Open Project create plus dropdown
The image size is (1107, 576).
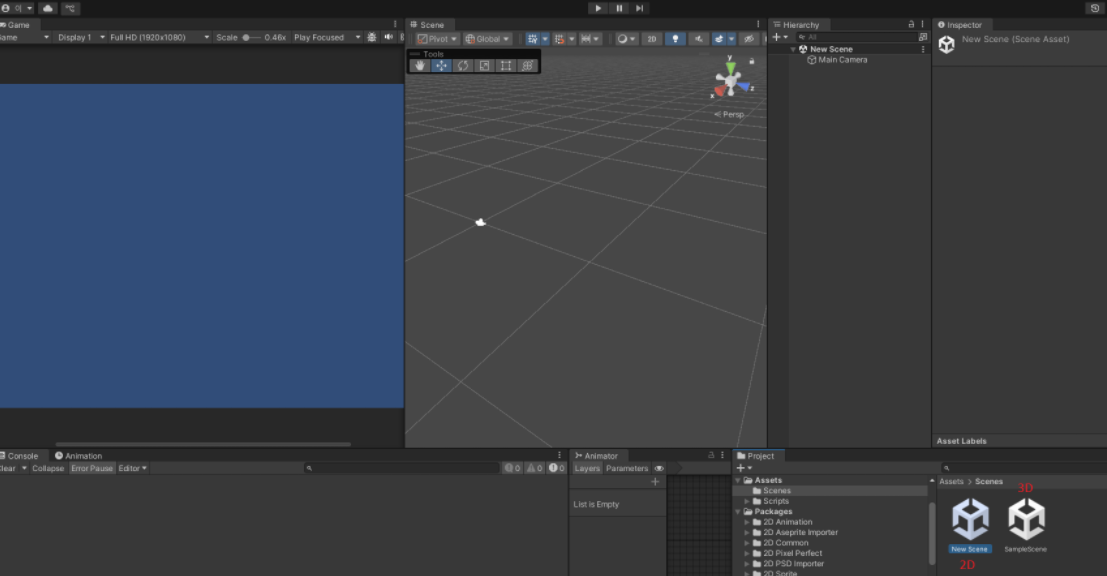click(x=744, y=468)
